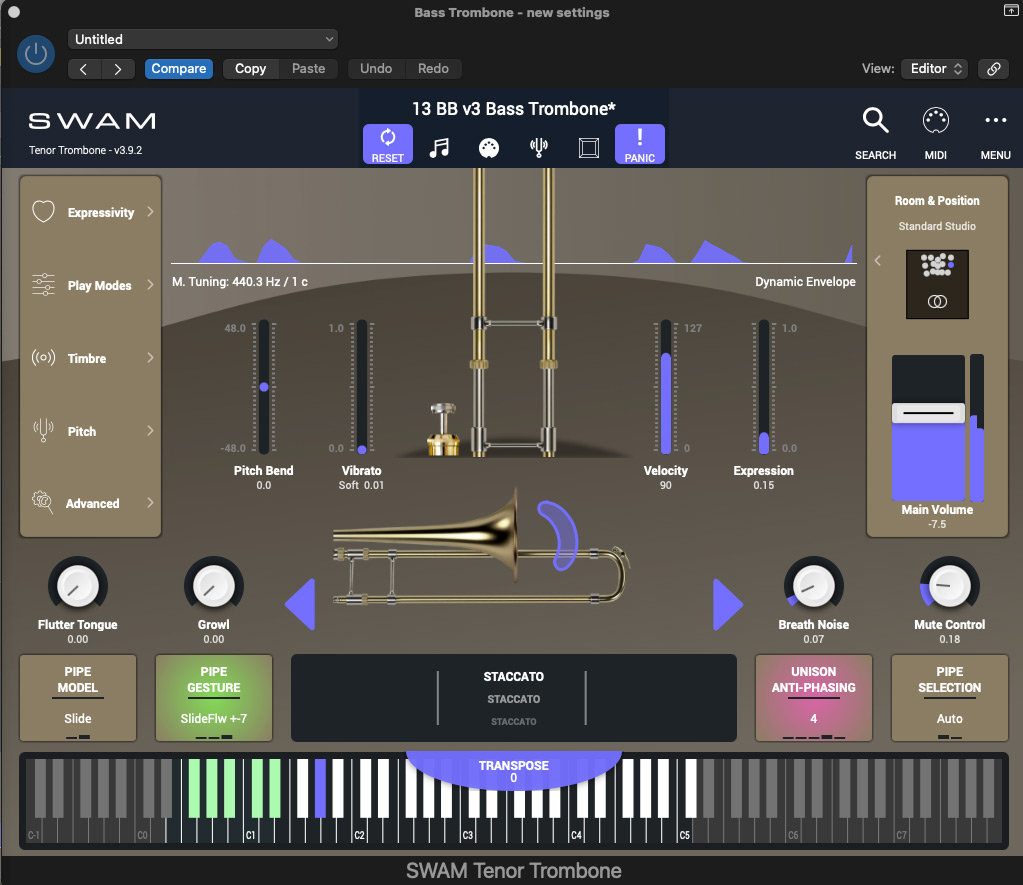Open the tuning fork icon panel
Screen dimensions: 1023x885
pos(539,148)
